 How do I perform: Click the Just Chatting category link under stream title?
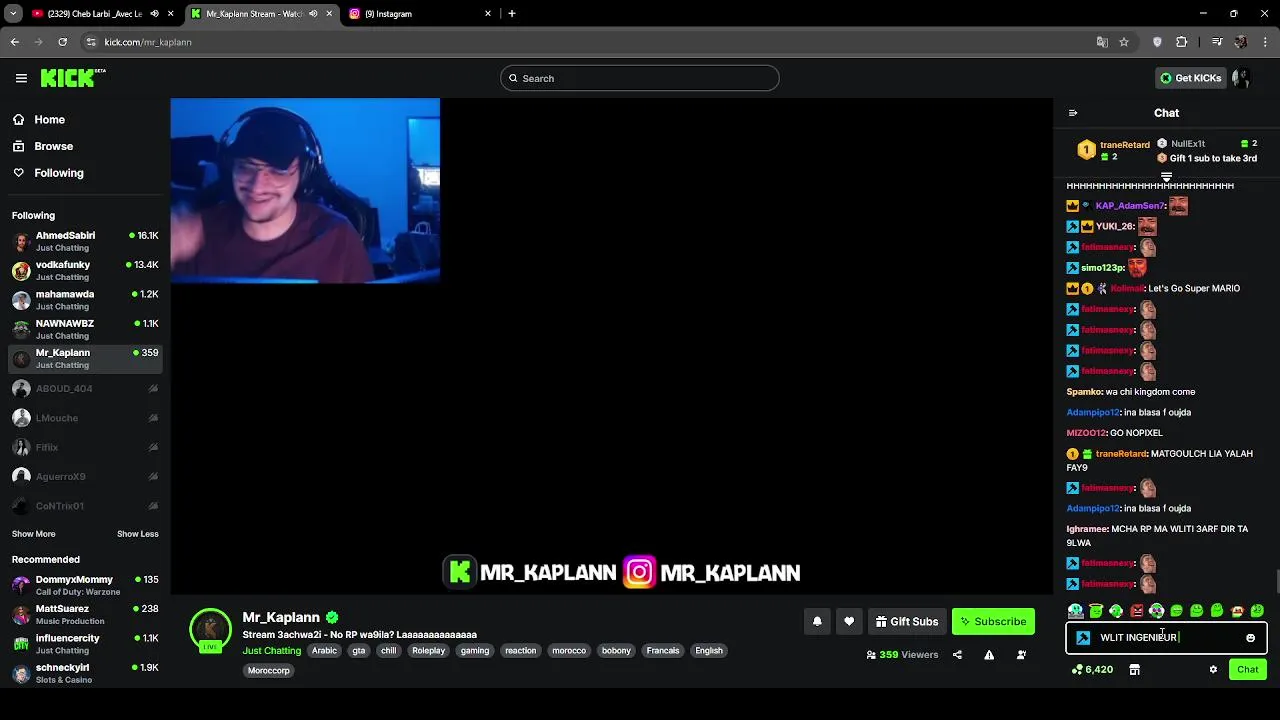click(271, 651)
